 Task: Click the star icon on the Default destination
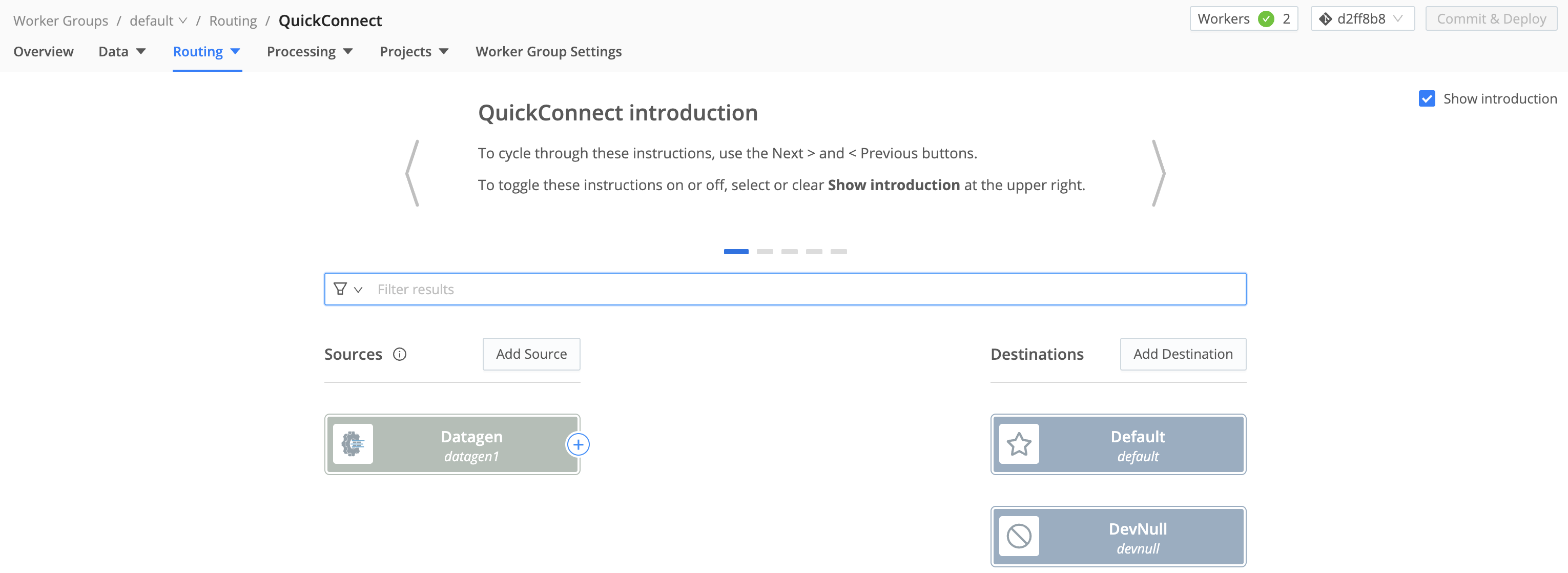tap(1020, 444)
